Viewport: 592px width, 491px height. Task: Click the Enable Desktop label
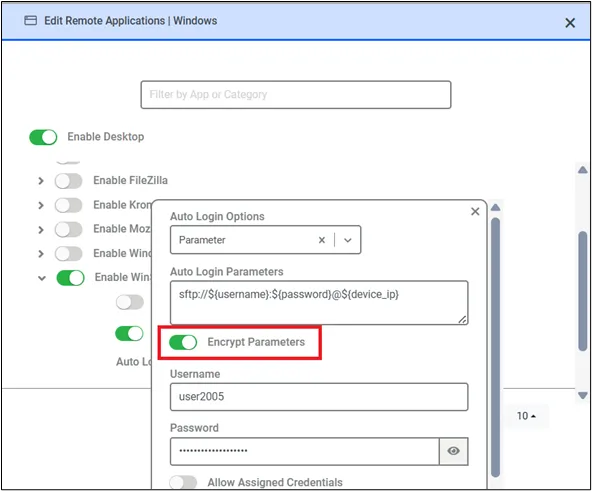(106, 137)
